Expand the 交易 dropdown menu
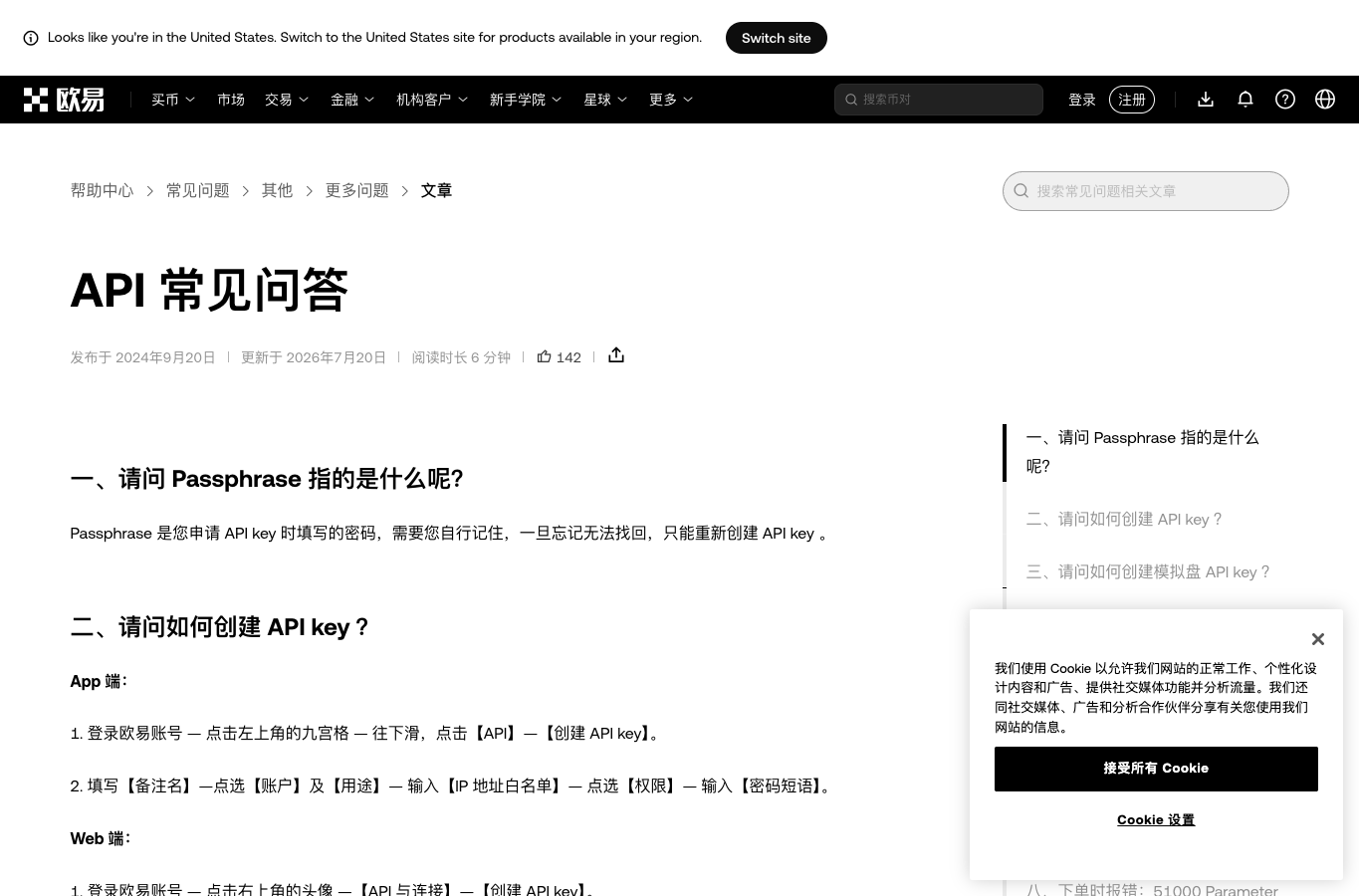This screenshot has width=1359, height=896. [x=287, y=100]
